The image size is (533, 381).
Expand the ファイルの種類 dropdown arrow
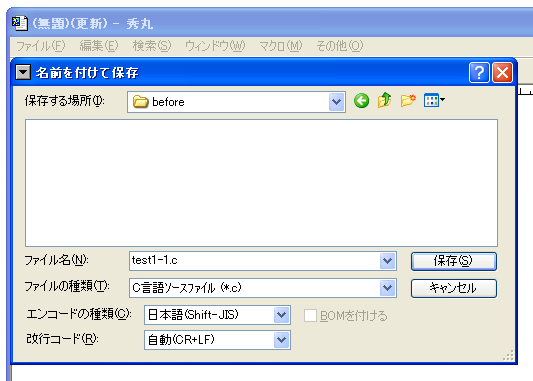[x=388, y=288]
